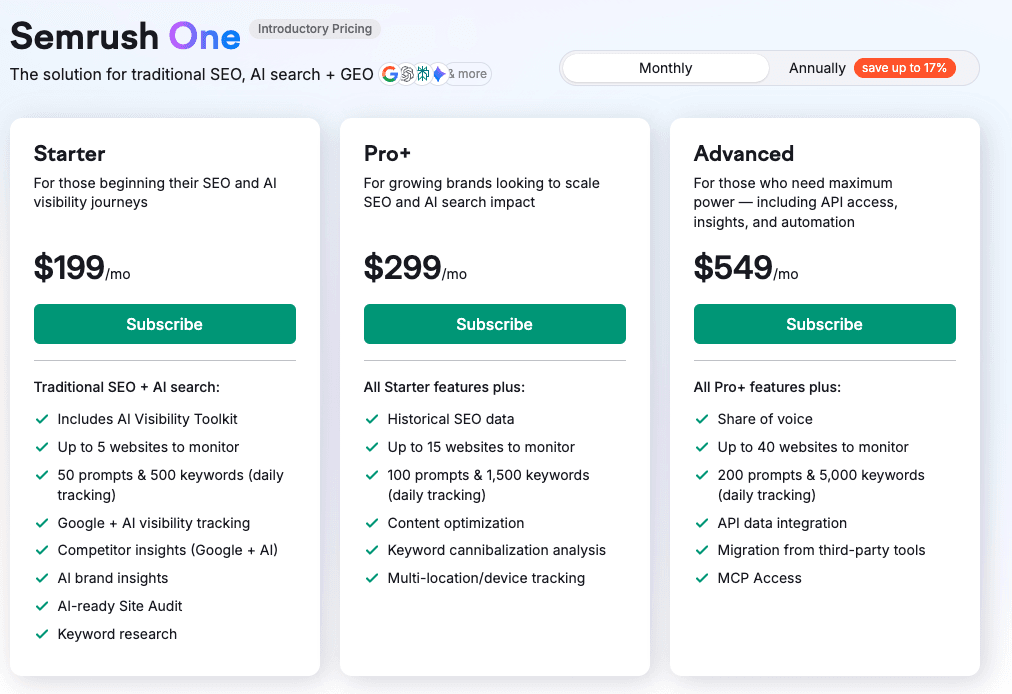Expand the '& more' platforms chip
This screenshot has width=1012, height=694.
pos(467,73)
